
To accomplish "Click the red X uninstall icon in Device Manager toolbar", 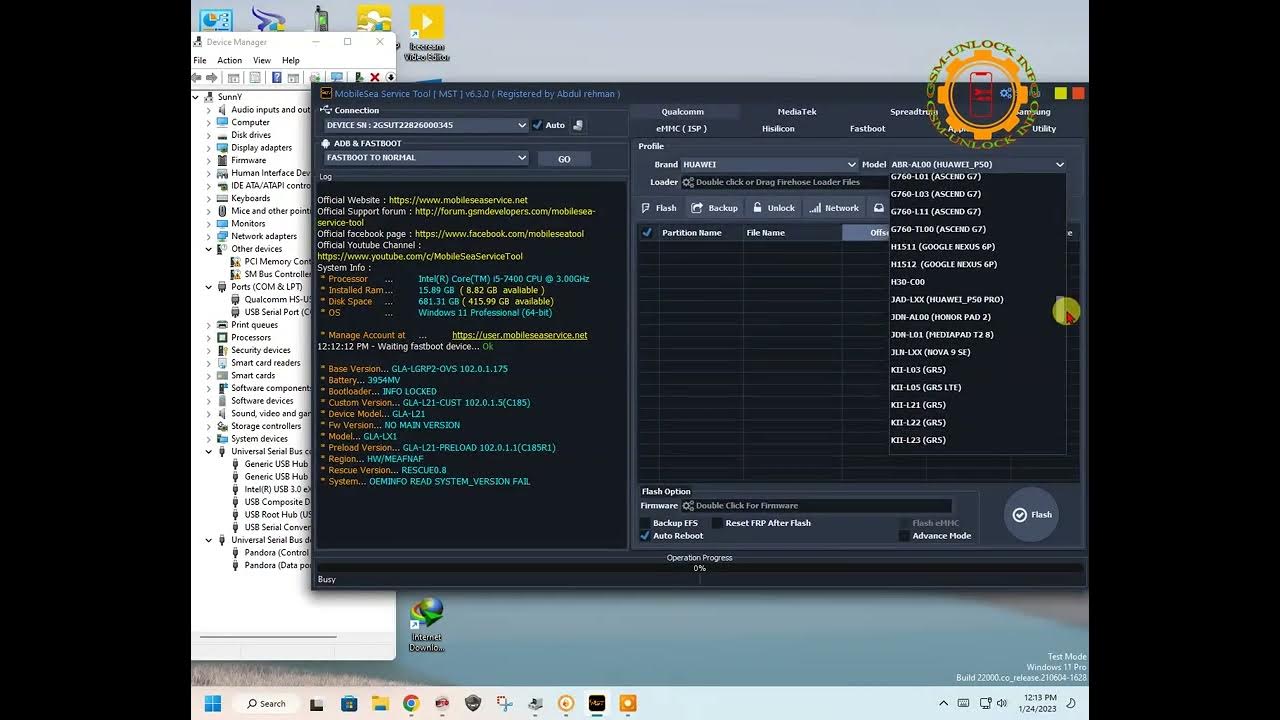I will [x=375, y=77].
